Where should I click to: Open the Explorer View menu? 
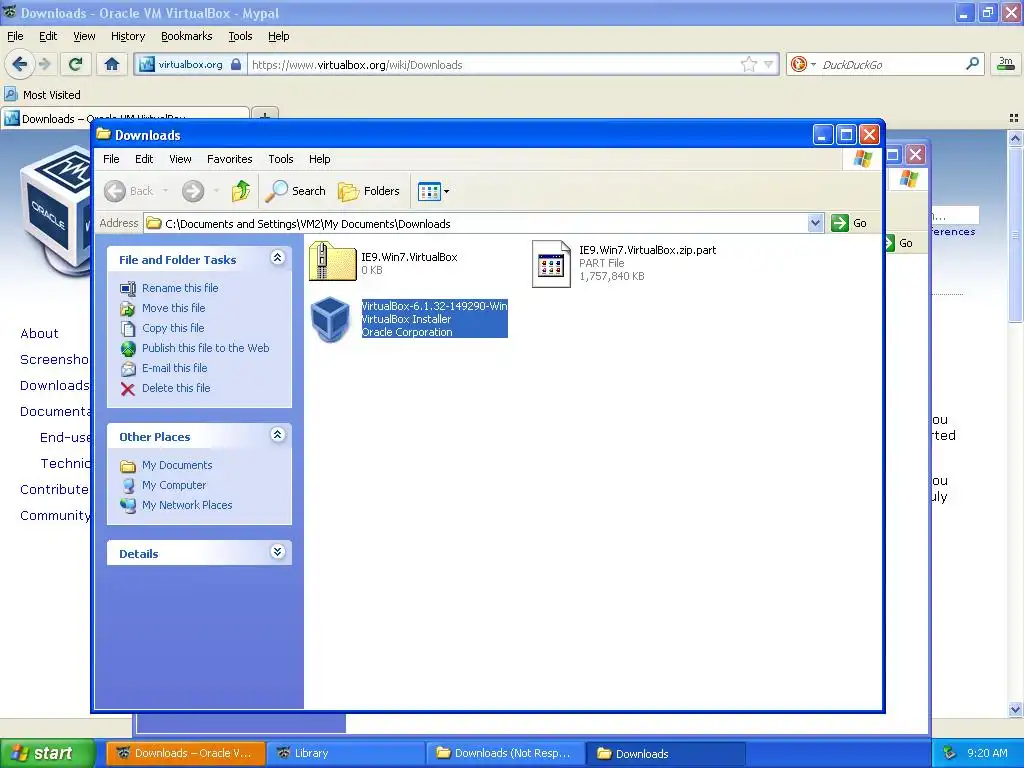(180, 159)
